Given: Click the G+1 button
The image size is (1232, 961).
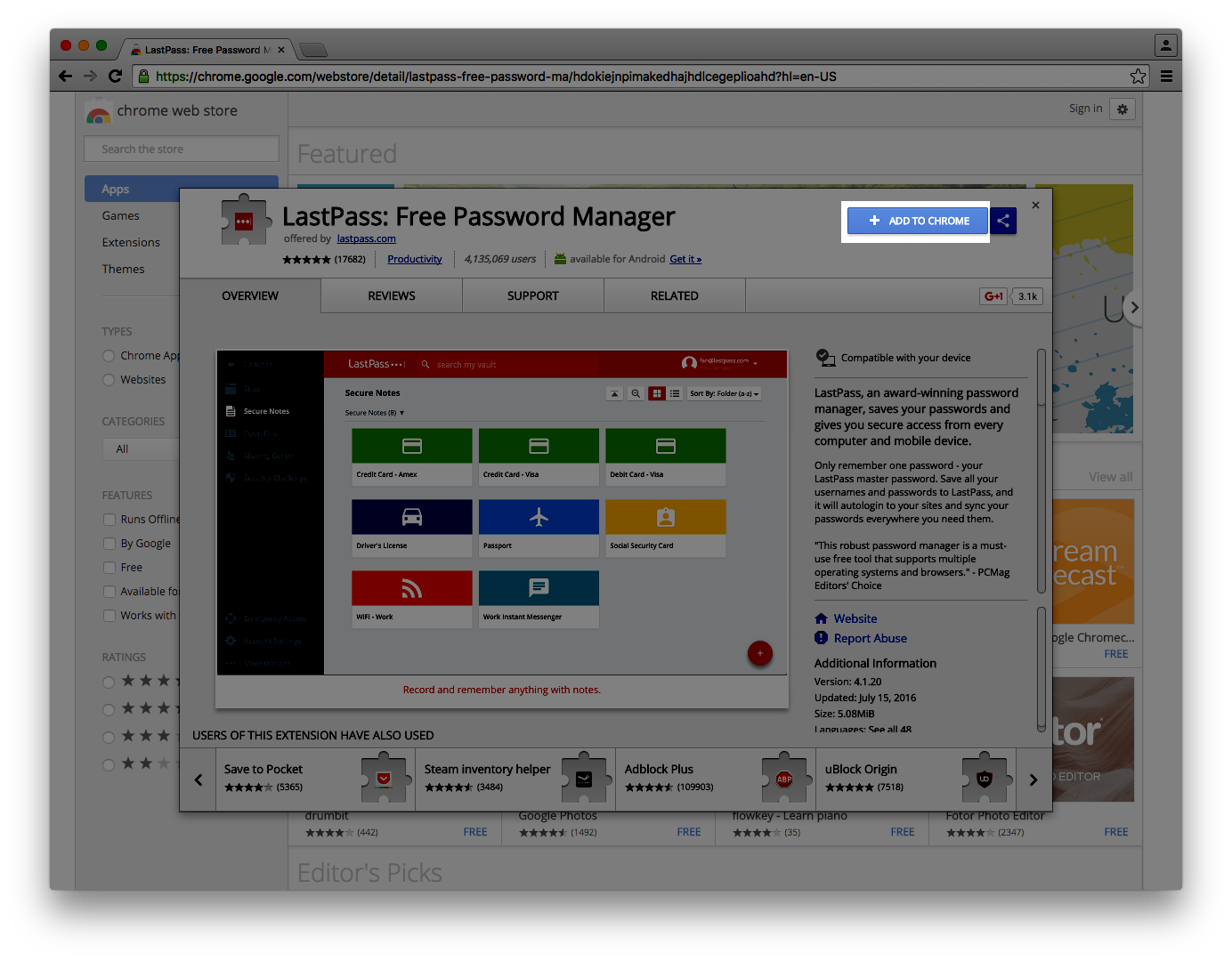Looking at the screenshot, I should tap(993, 296).
